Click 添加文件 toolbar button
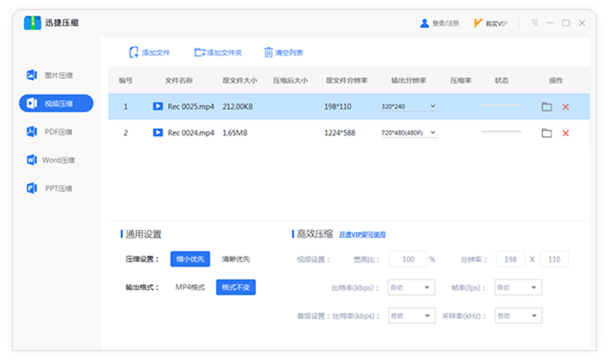 tap(149, 52)
